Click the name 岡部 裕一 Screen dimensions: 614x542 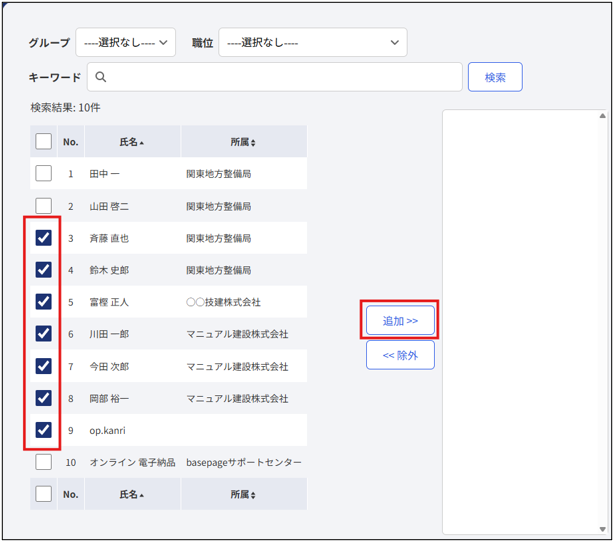pos(109,398)
